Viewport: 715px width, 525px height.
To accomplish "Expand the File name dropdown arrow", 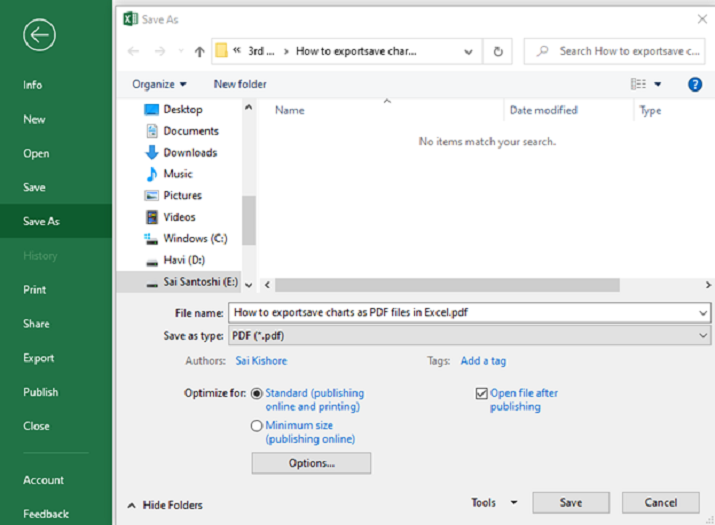I will click(x=703, y=313).
